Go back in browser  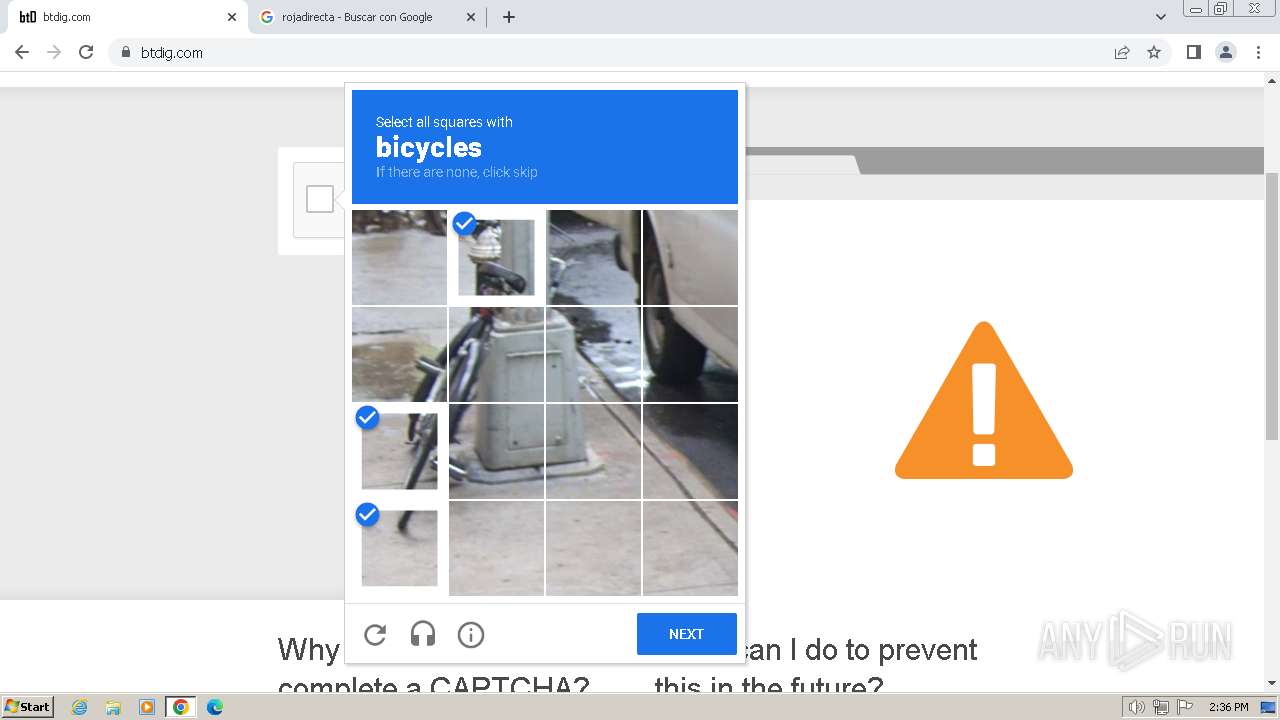point(22,52)
